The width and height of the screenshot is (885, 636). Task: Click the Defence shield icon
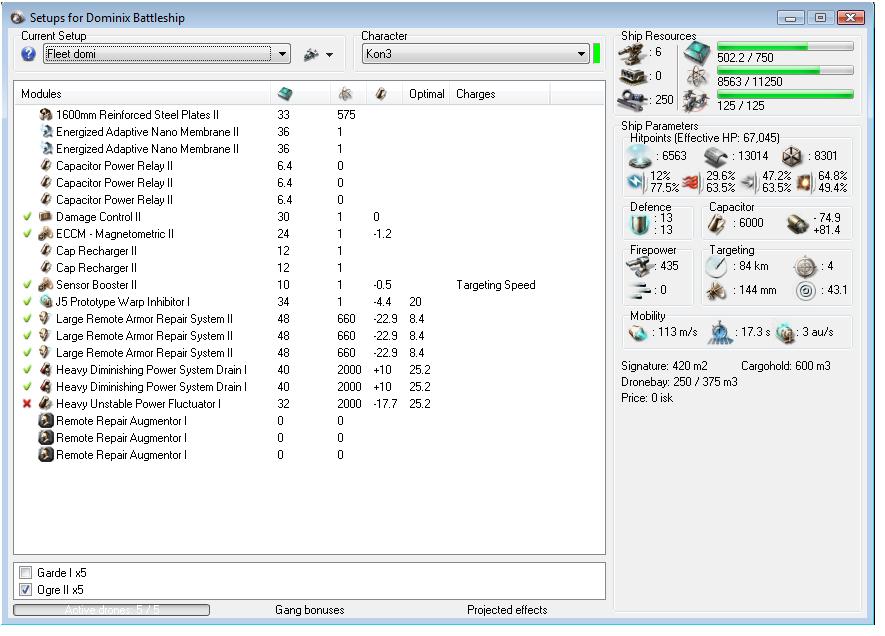640,225
